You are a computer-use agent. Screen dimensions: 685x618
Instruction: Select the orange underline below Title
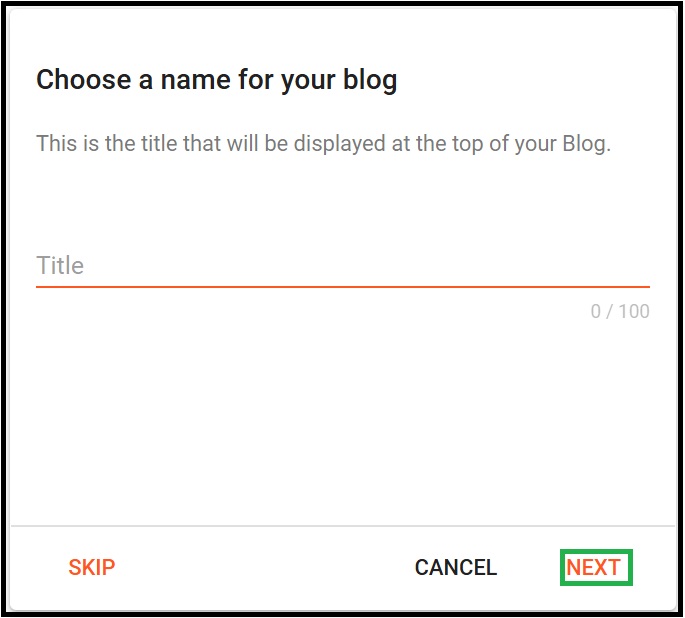(342, 287)
